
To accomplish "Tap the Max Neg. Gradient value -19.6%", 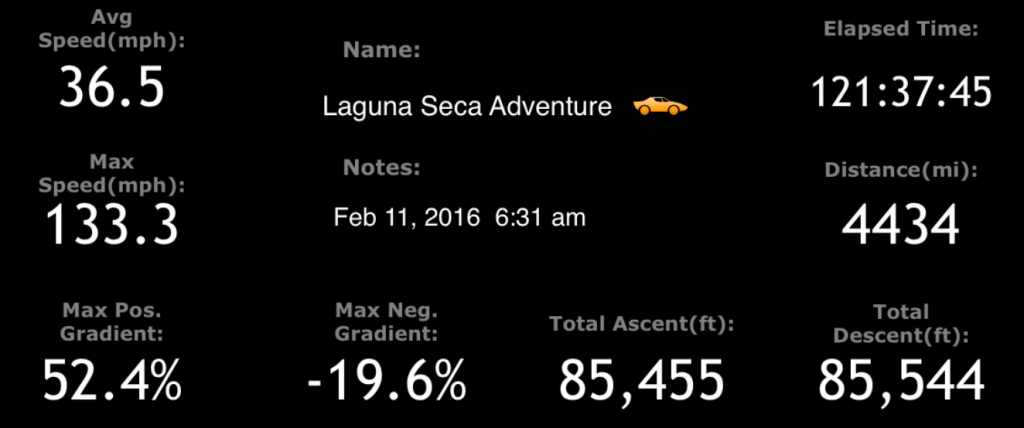I will (x=387, y=382).
